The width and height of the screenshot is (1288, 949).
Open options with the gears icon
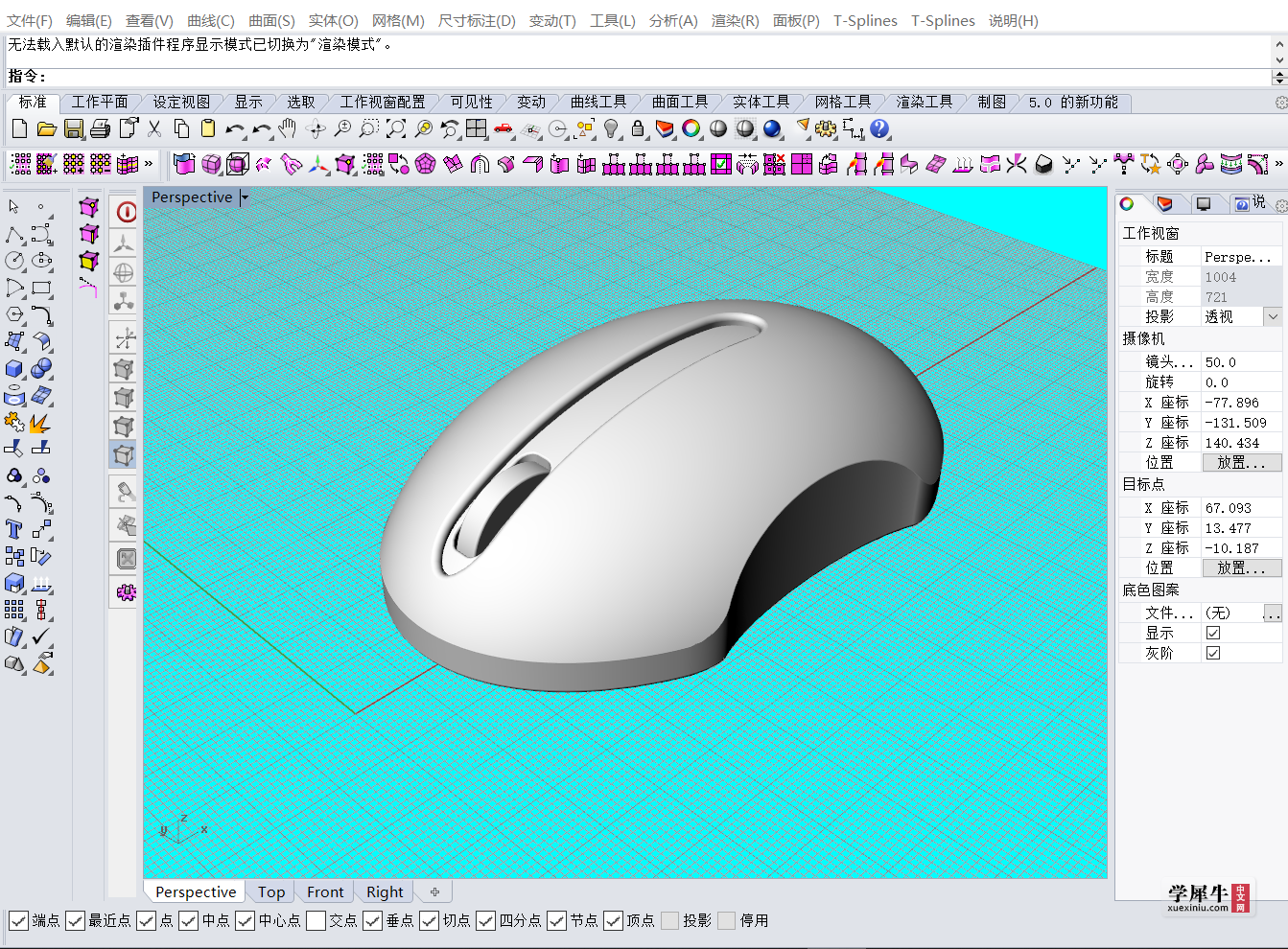coord(826,128)
